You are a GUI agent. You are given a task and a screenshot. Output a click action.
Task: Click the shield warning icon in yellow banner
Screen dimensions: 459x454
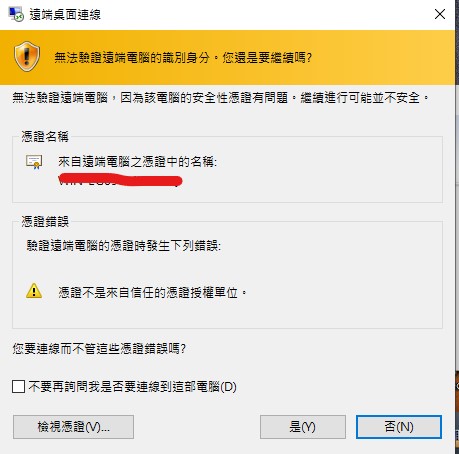coord(27,56)
